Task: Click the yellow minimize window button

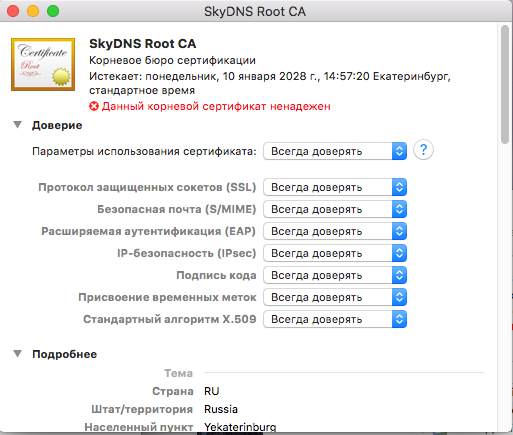Action: (33, 11)
